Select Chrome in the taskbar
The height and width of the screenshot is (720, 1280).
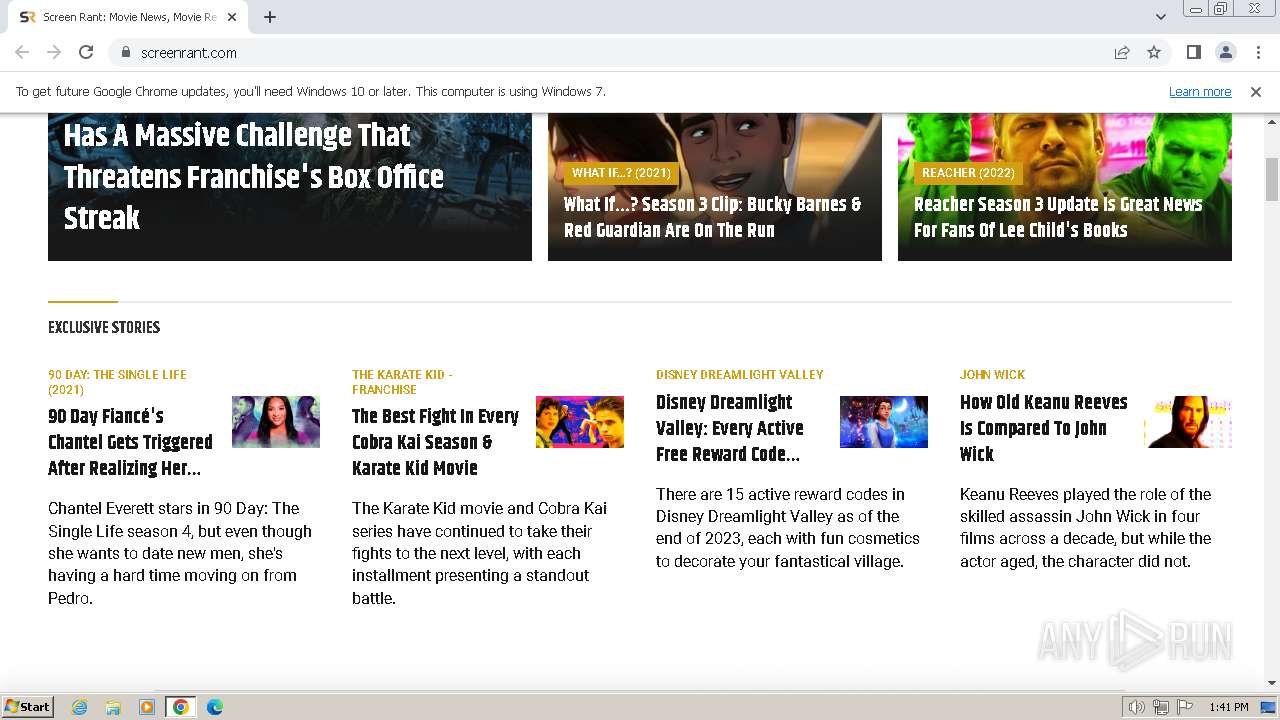(x=180, y=707)
